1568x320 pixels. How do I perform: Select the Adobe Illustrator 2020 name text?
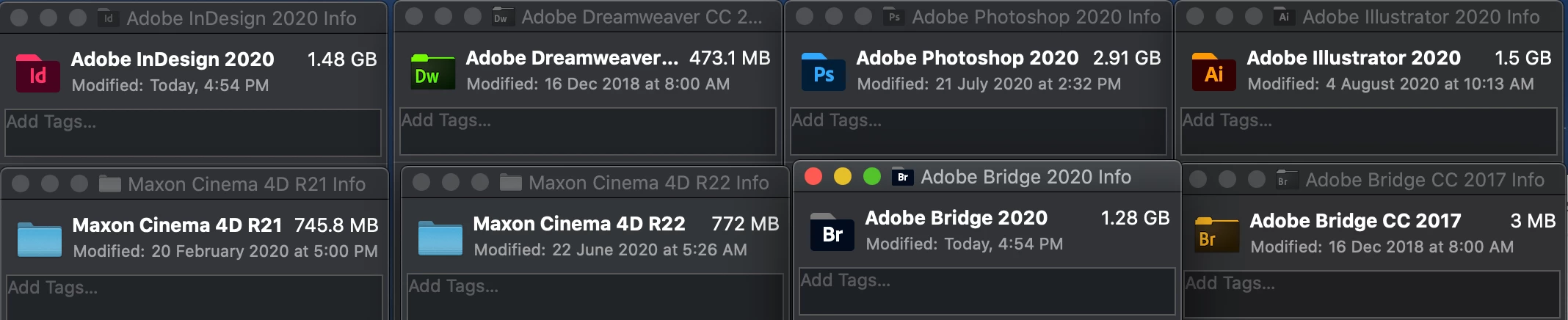pos(1354,58)
